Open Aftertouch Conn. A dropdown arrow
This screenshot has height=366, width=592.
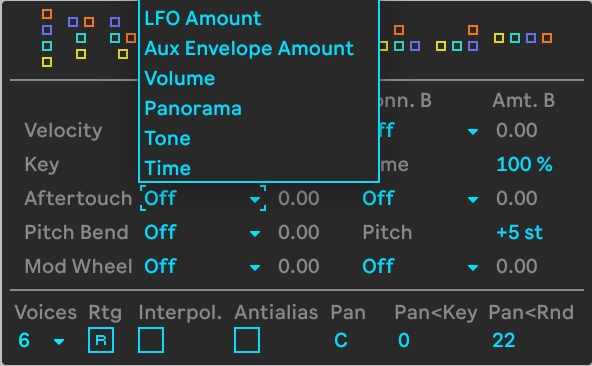255,199
